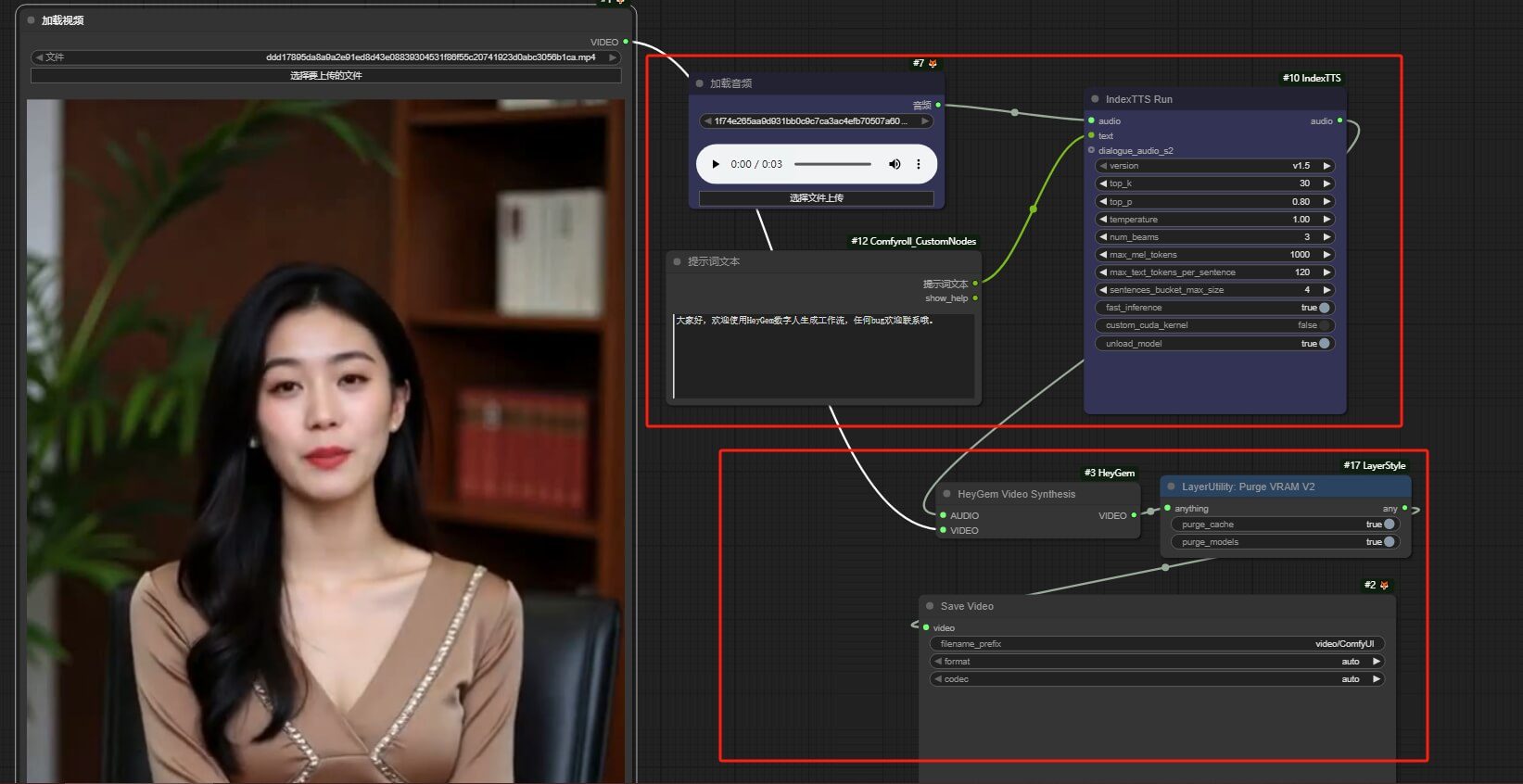The image size is (1523, 784).
Task: Collapse the 加载视频 node via its title dot
Action: [32, 19]
